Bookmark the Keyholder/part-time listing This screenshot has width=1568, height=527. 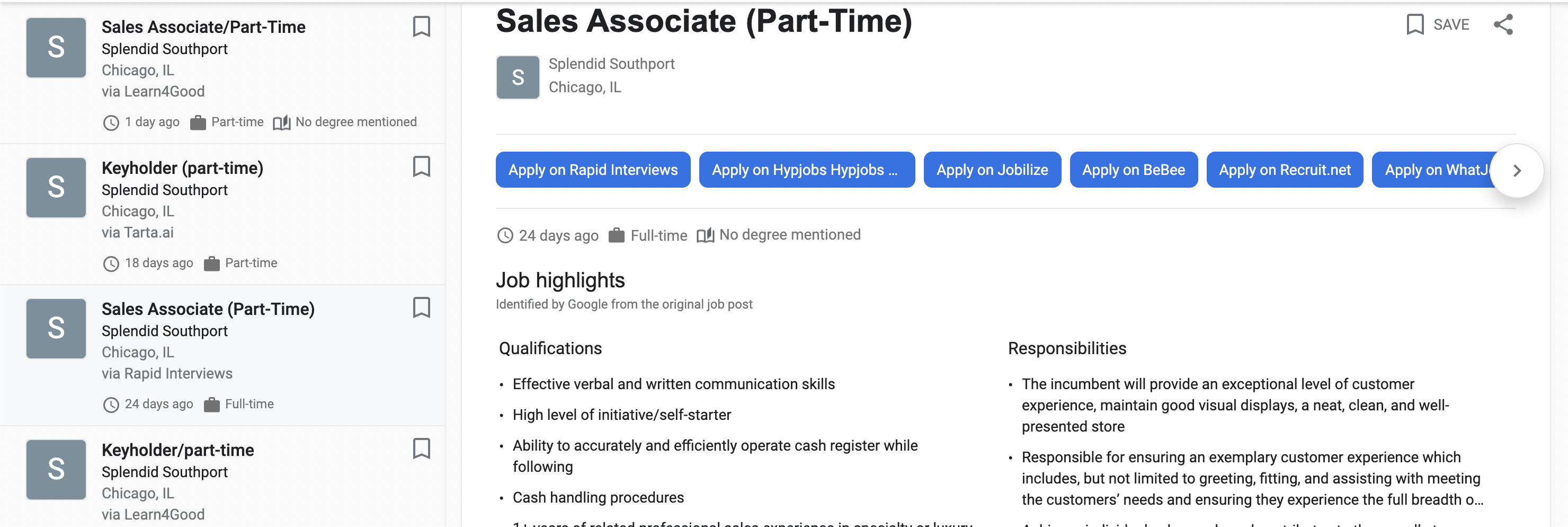coord(421,449)
